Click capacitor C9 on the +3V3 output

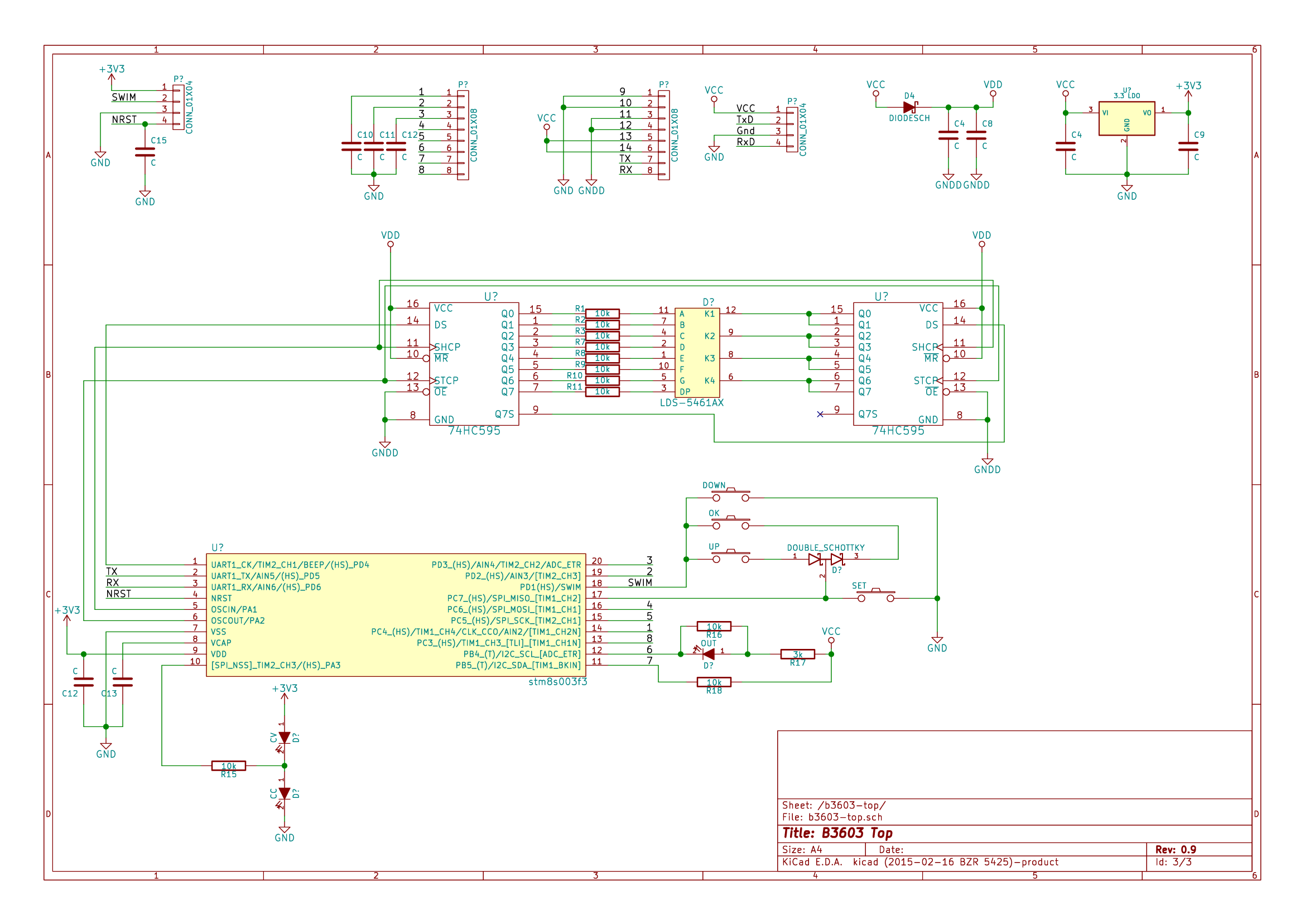tap(1188, 146)
